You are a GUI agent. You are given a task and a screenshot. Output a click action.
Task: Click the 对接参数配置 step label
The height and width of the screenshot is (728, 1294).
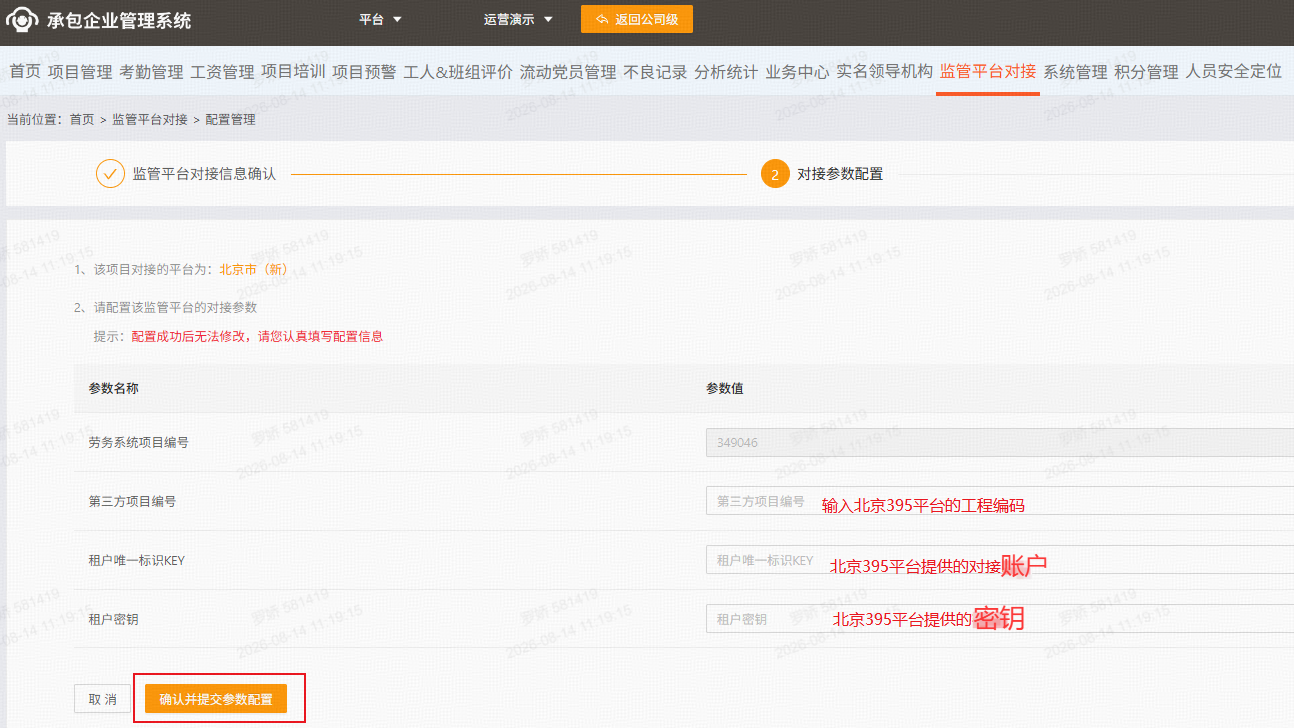pyautogui.click(x=840, y=174)
